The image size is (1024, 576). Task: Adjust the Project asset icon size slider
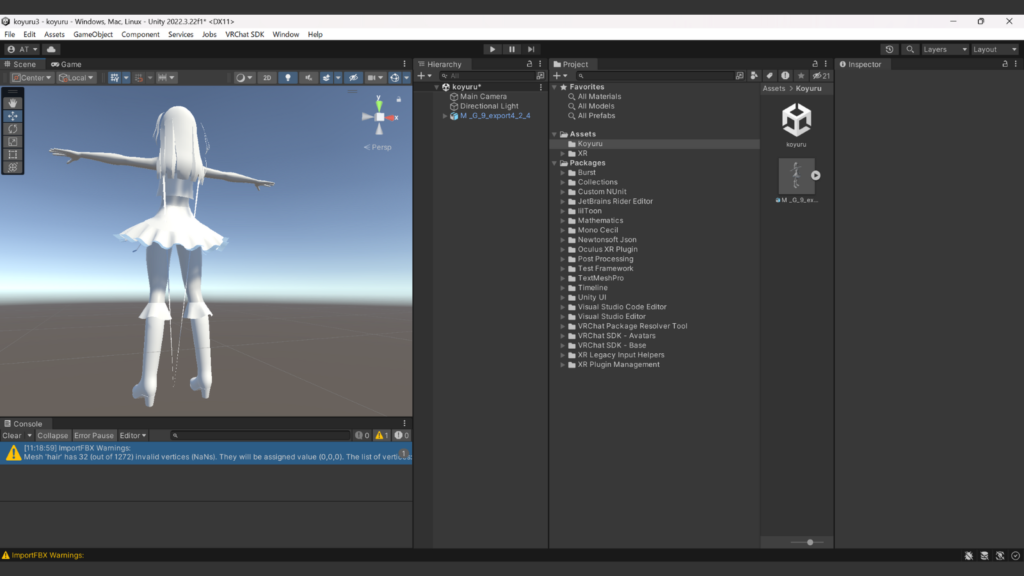tap(809, 542)
